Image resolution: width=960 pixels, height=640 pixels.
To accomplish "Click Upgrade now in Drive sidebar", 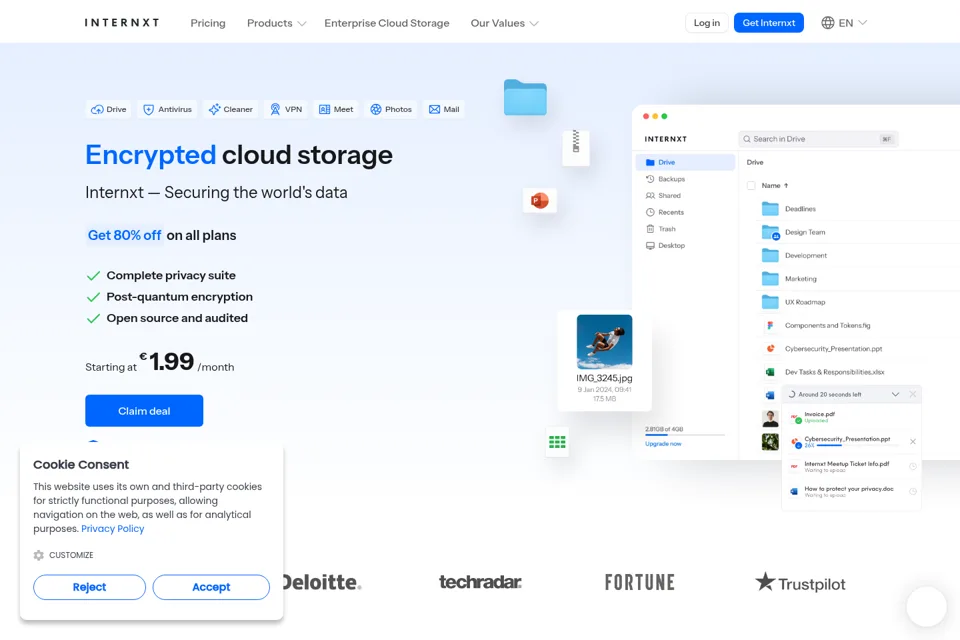I will pos(663,444).
